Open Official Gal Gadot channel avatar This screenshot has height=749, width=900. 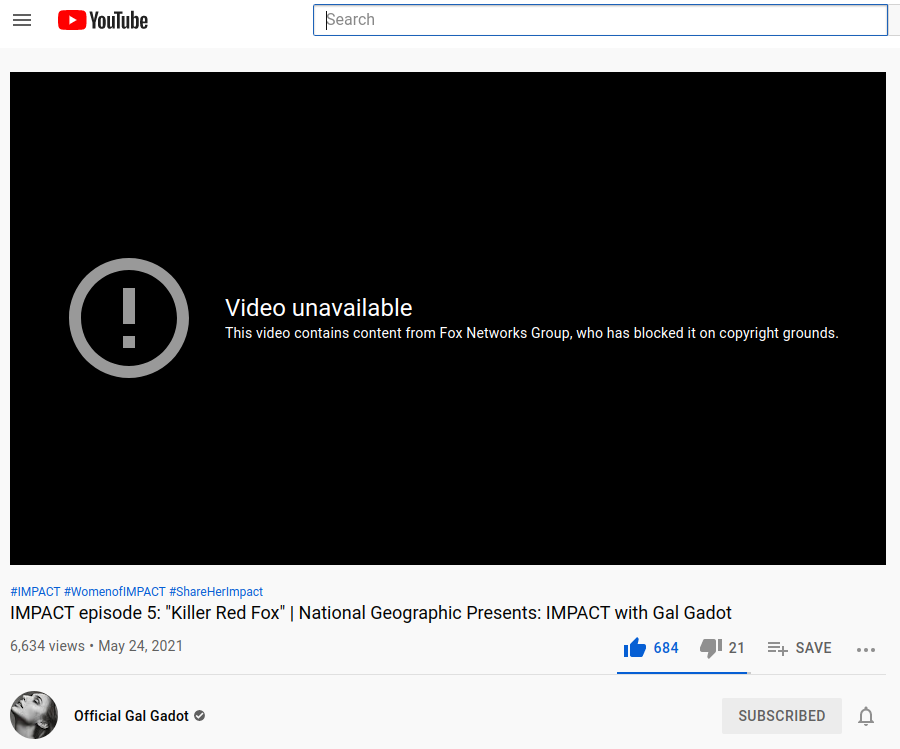point(34,715)
